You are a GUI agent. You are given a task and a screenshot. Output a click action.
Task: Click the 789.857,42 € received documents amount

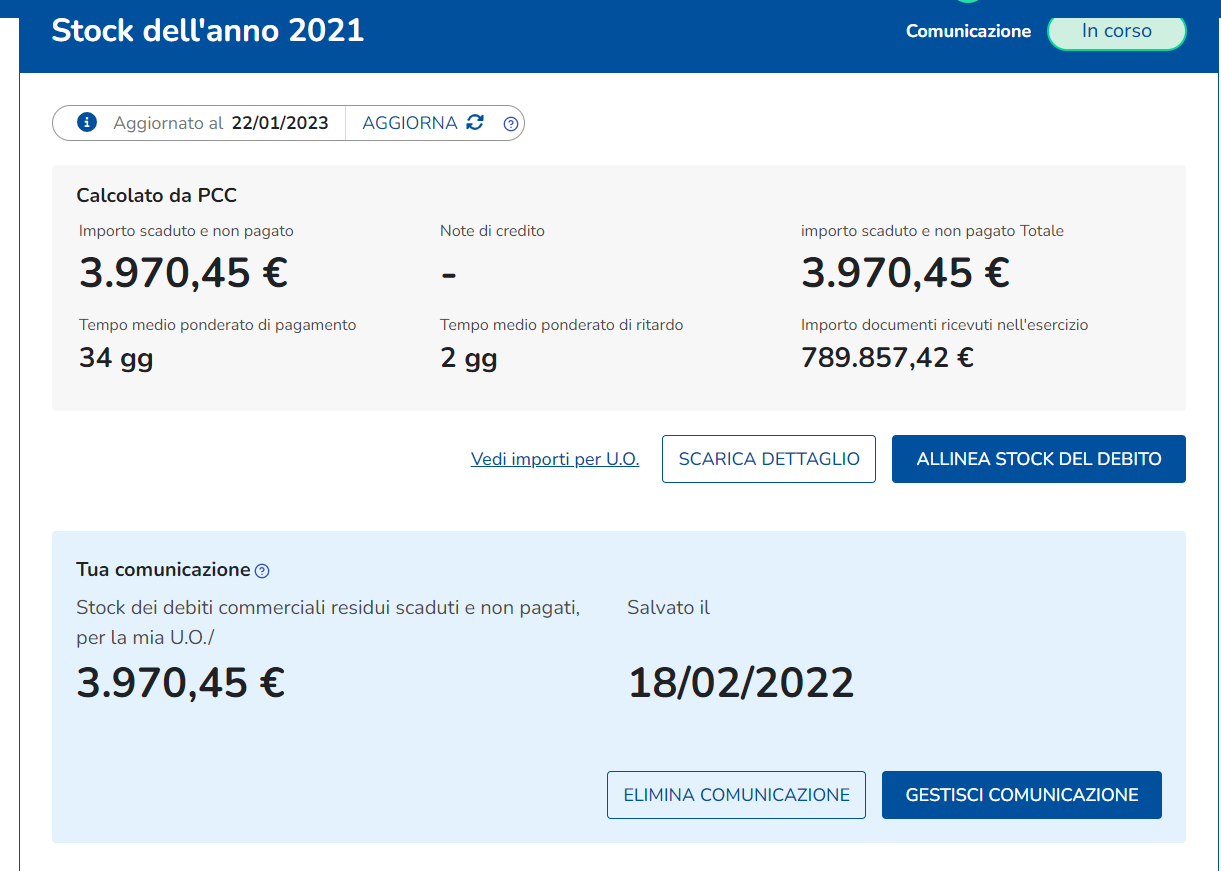coord(887,357)
